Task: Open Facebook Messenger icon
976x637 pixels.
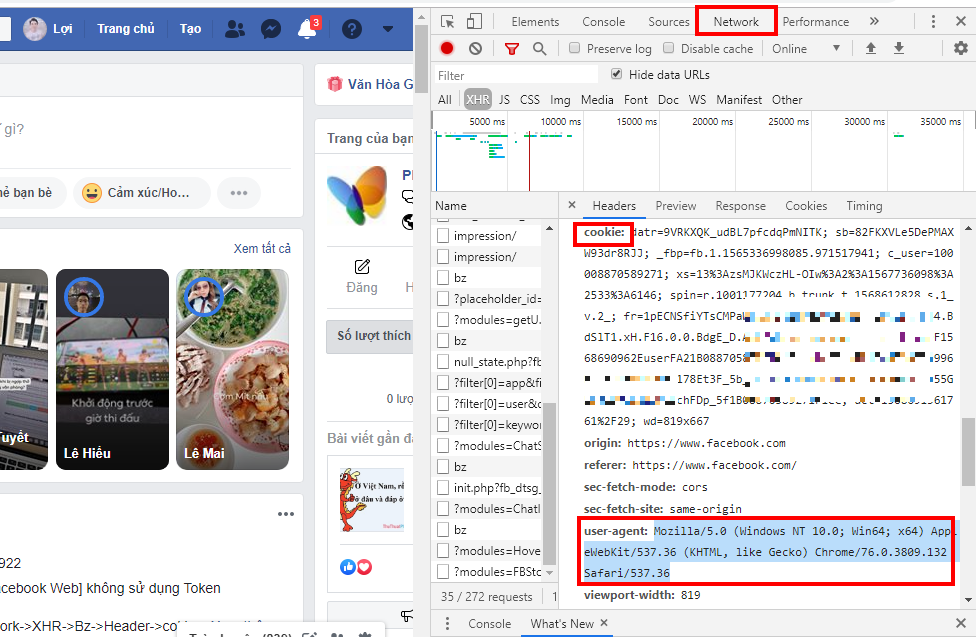Action: point(270,29)
